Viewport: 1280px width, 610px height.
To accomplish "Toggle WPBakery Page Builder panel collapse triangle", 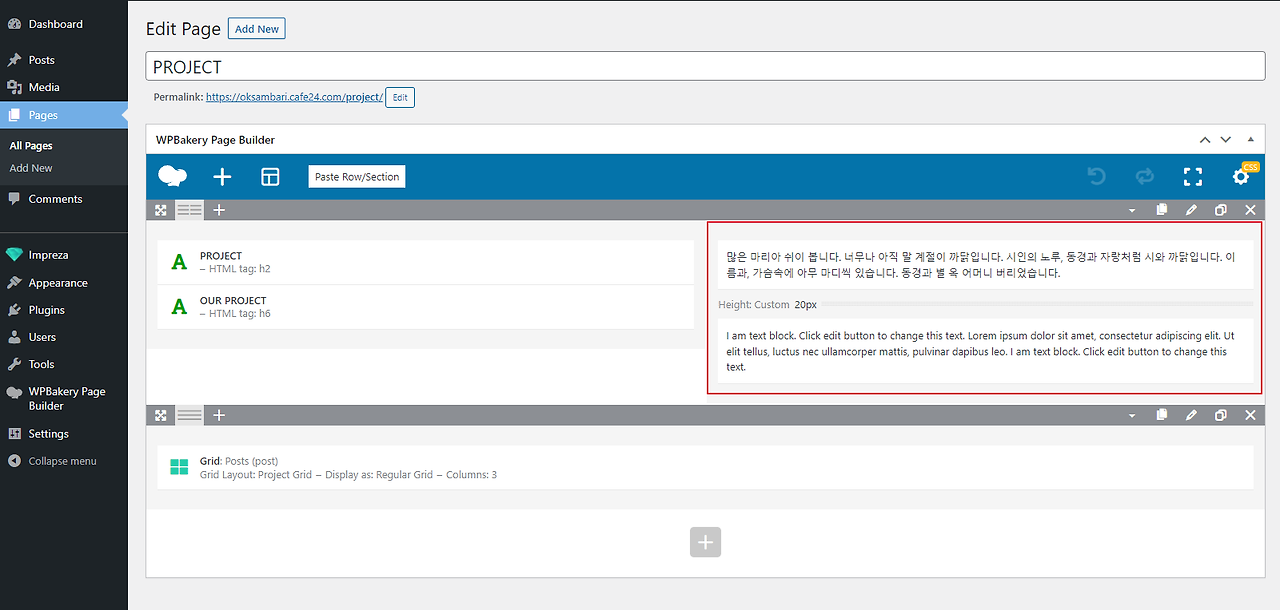I will (x=1250, y=140).
